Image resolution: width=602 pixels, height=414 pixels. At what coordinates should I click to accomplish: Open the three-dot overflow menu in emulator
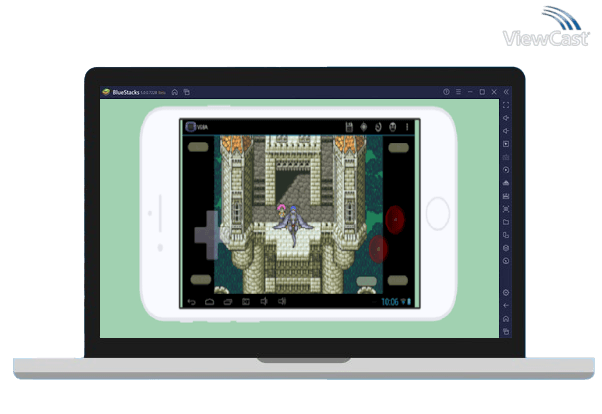(x=407, y=127)
